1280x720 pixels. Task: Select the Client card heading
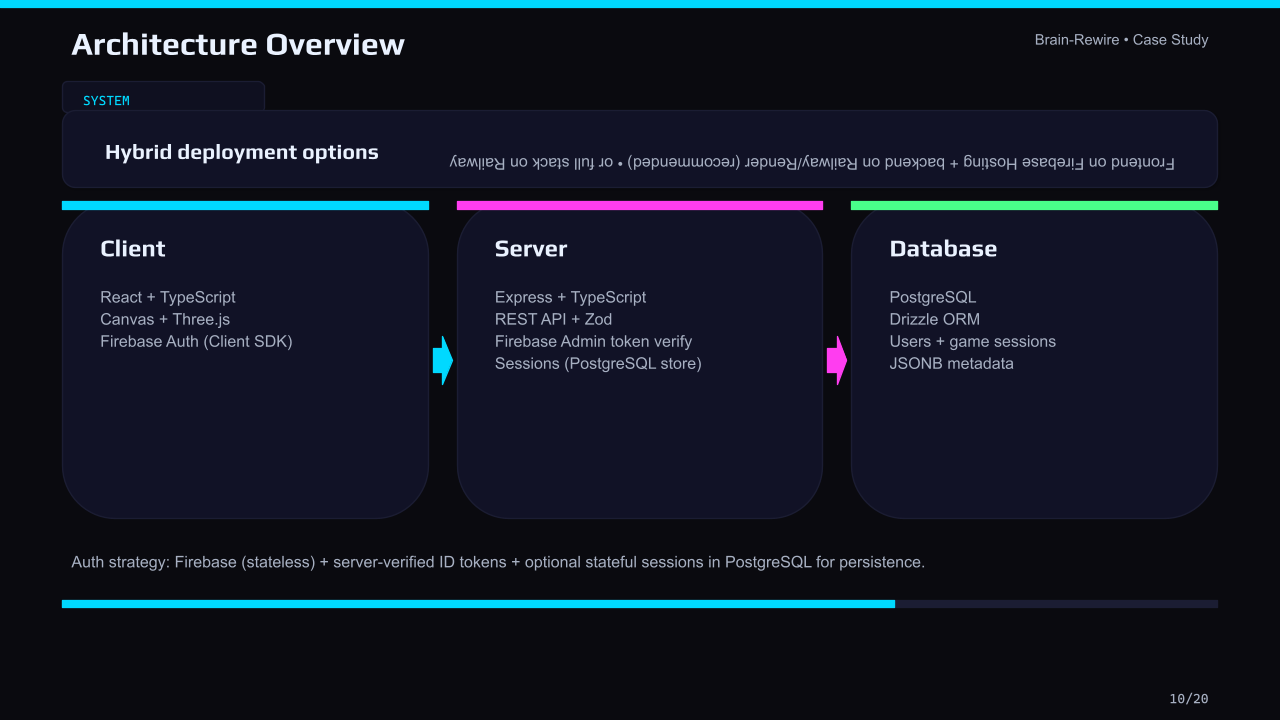[133, 249]
